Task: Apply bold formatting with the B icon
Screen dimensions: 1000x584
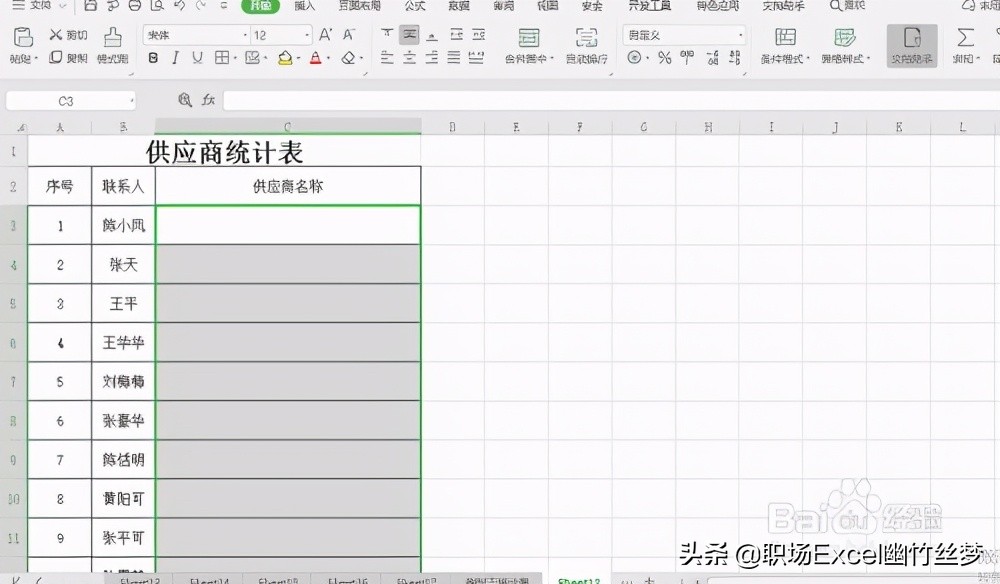Action: [x=152, y=58]
